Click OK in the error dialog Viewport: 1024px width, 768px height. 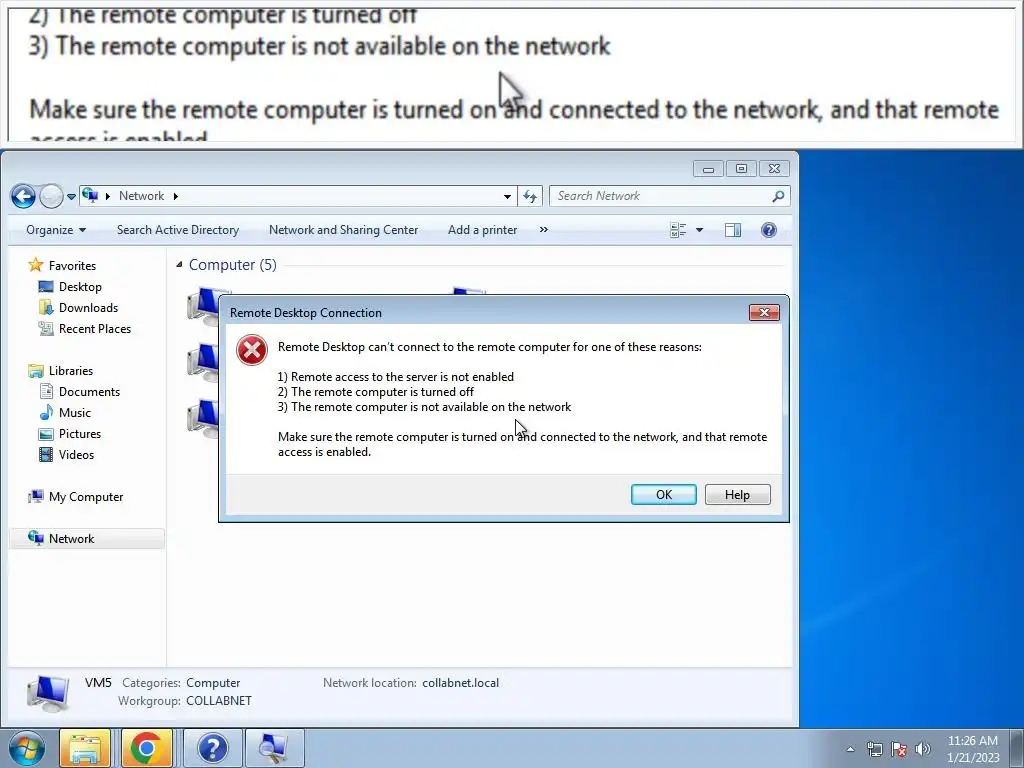(x=664, y=494)
